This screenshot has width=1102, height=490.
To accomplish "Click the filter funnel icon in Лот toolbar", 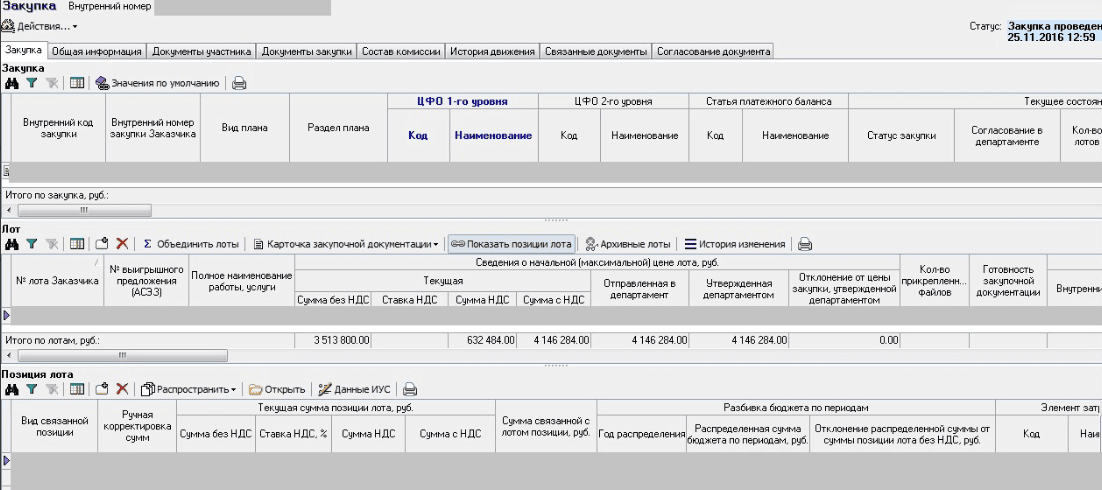I will pos(31,243).
